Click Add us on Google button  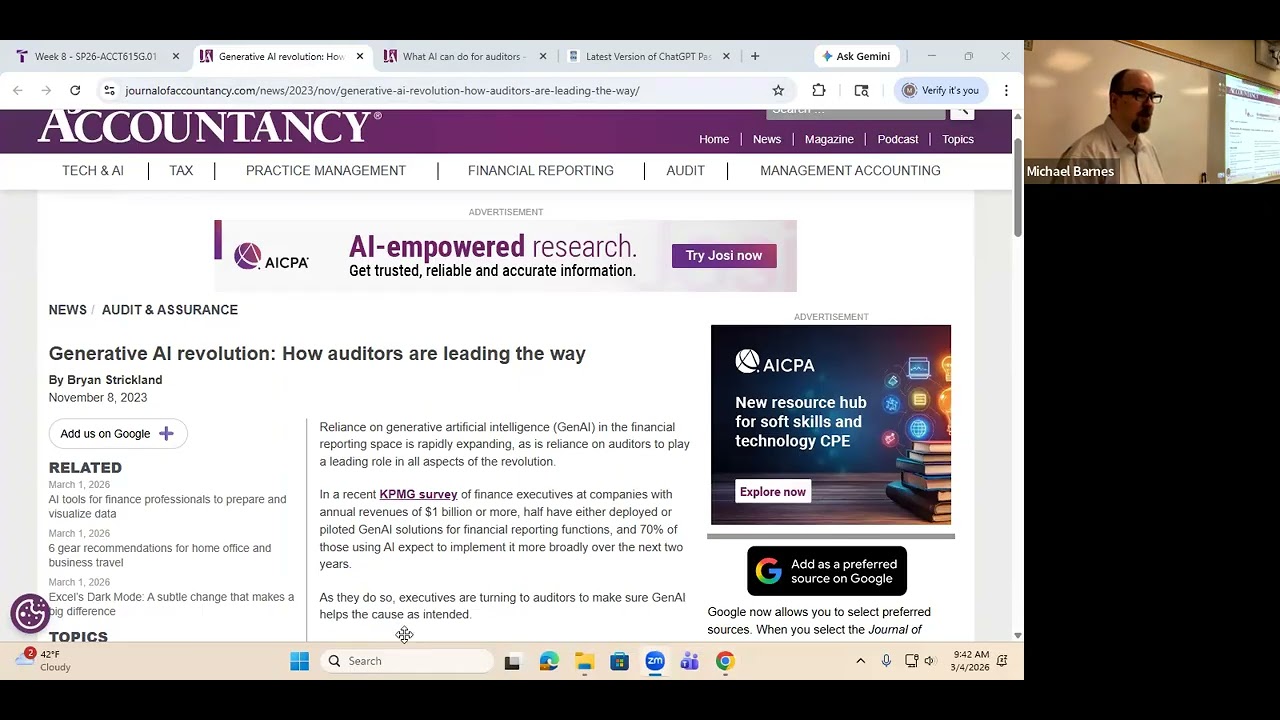click(x=118, y=434)
